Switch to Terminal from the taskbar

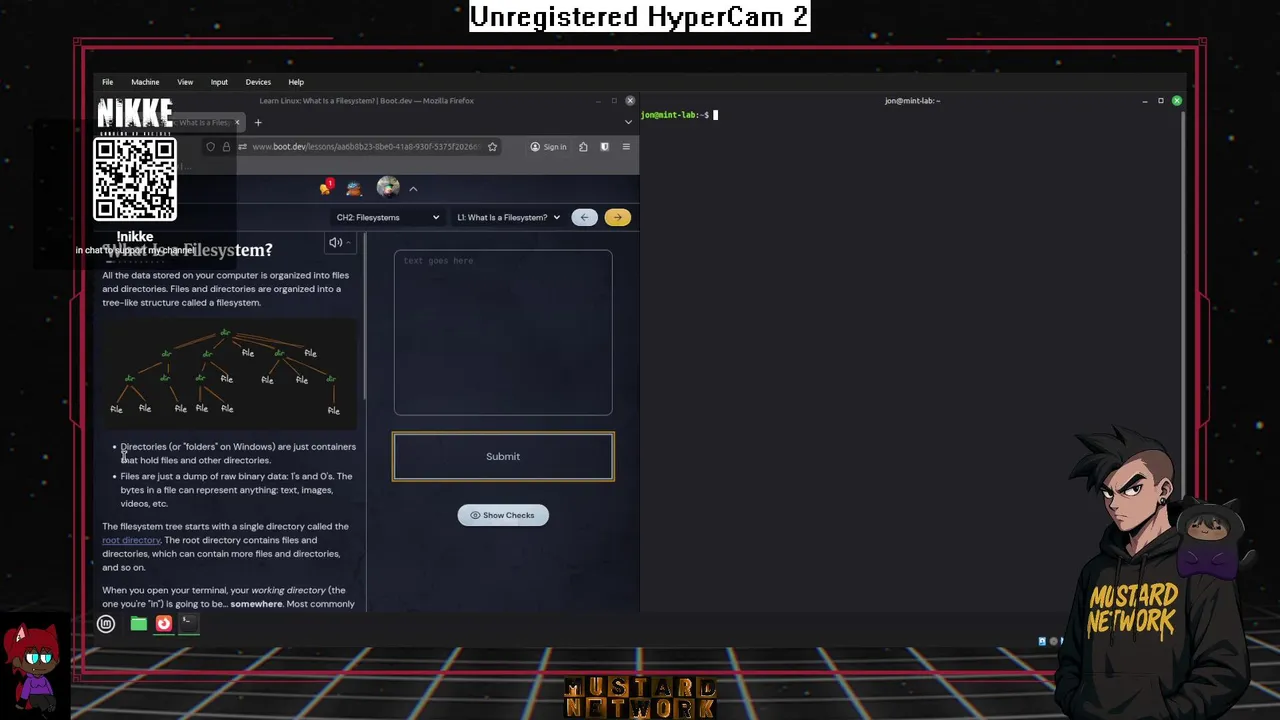(187, 624)
